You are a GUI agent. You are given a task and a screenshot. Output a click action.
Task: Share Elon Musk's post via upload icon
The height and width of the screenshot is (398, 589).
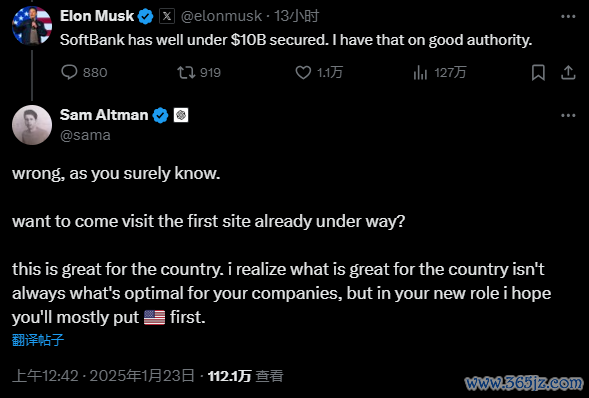pyautogui.click(x=568, y=72)
